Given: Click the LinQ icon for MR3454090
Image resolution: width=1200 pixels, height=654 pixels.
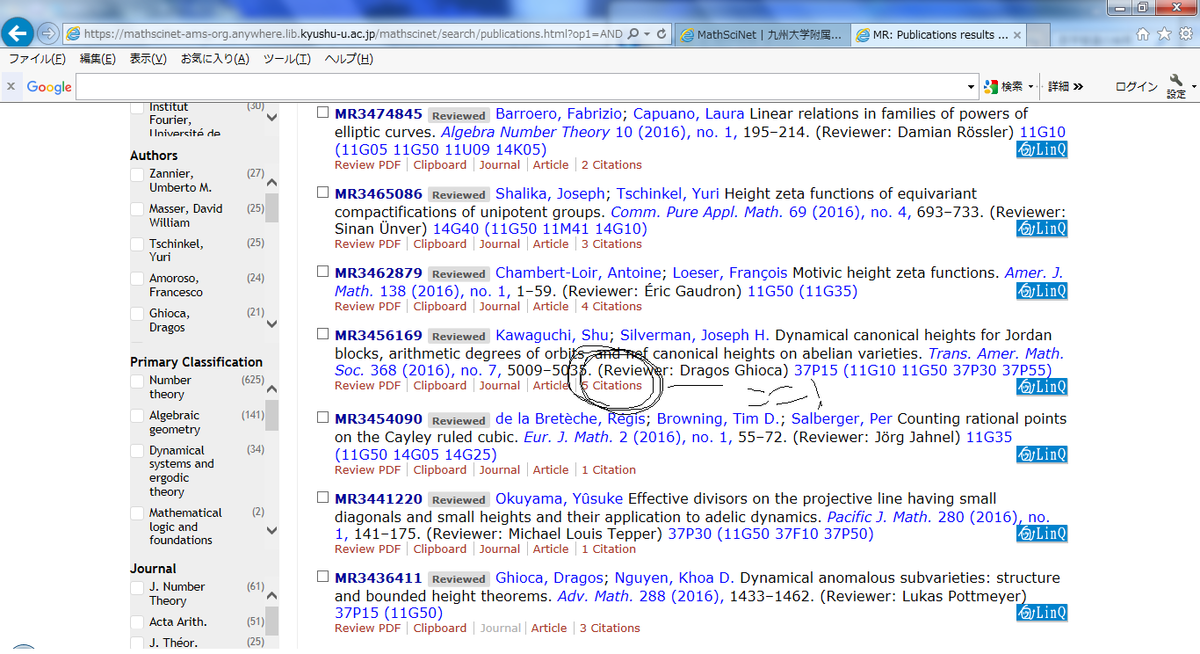Looking at the screenshot, I should coord(1041,455).
